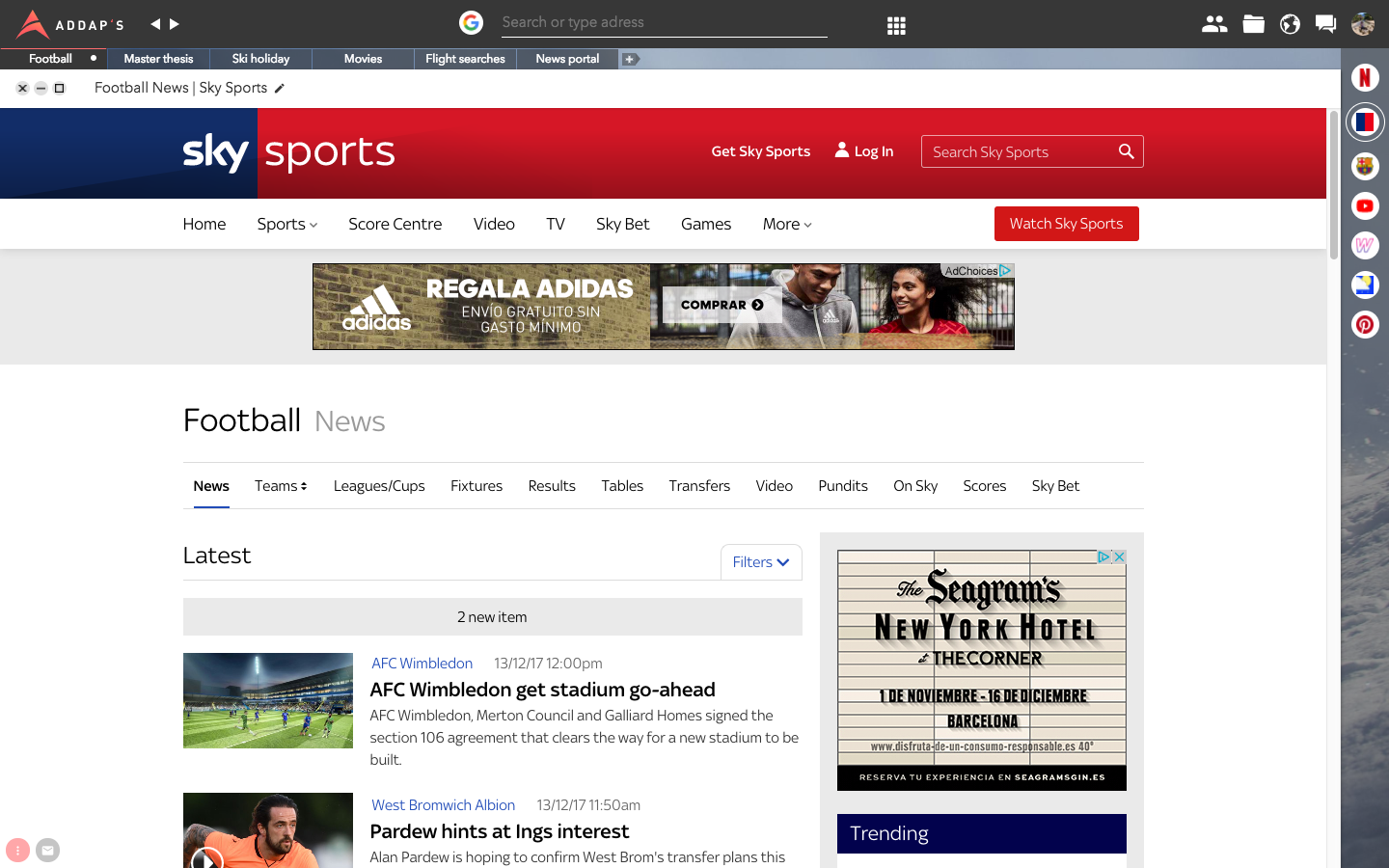
Task: Open the contacts people icon
Action: click(1214, 24)
